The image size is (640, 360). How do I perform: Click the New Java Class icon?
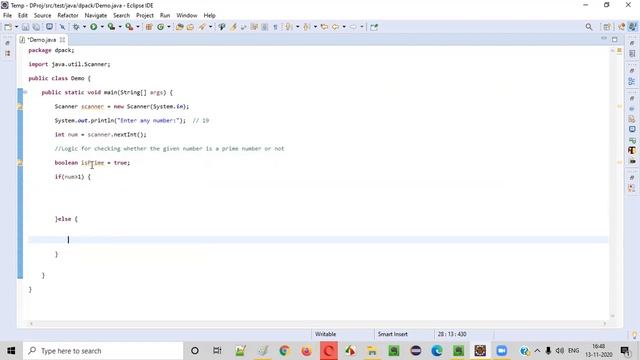[160, 27]
